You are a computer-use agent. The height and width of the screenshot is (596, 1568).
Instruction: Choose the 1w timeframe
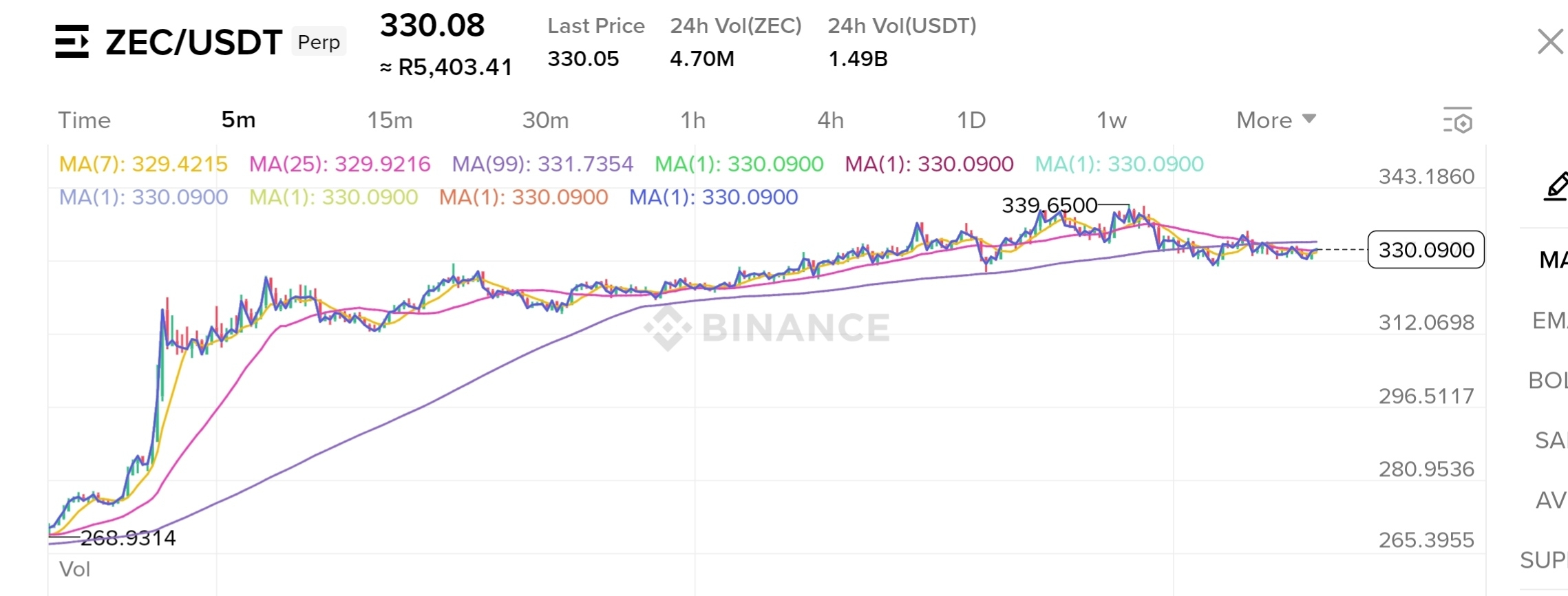click(x=1112, y=120)
